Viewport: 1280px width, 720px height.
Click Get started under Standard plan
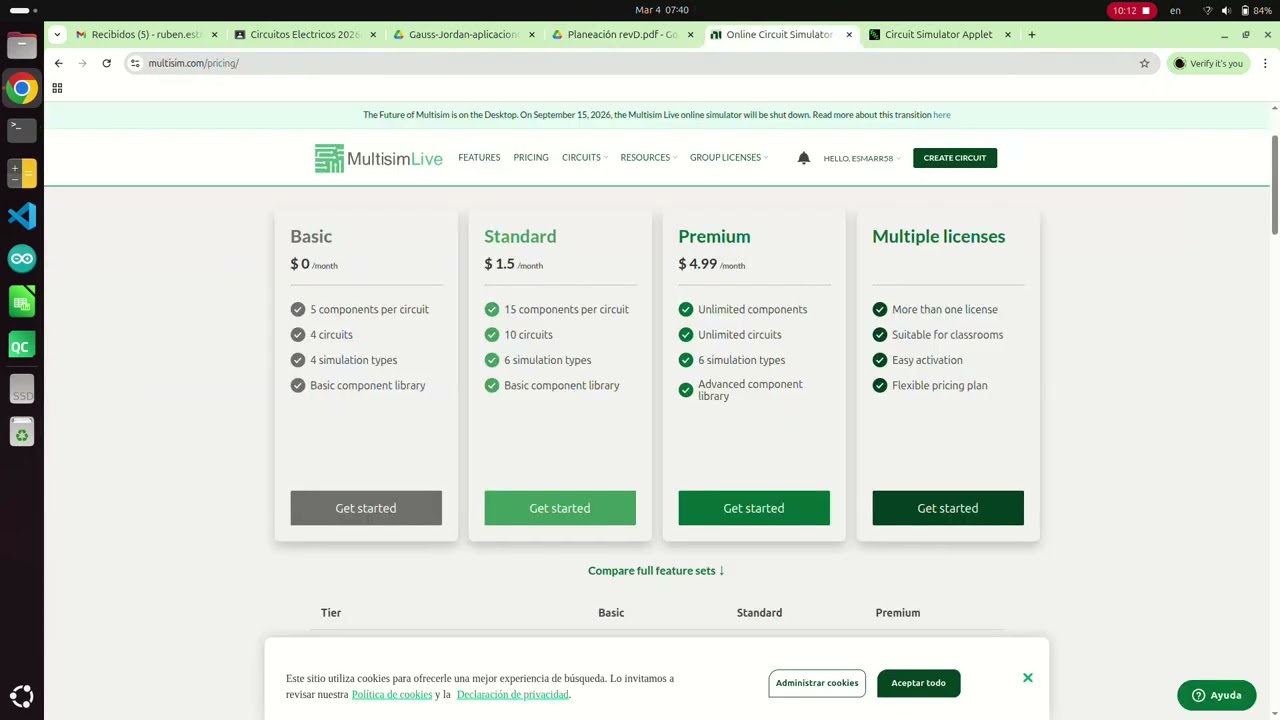coord(560,508)
